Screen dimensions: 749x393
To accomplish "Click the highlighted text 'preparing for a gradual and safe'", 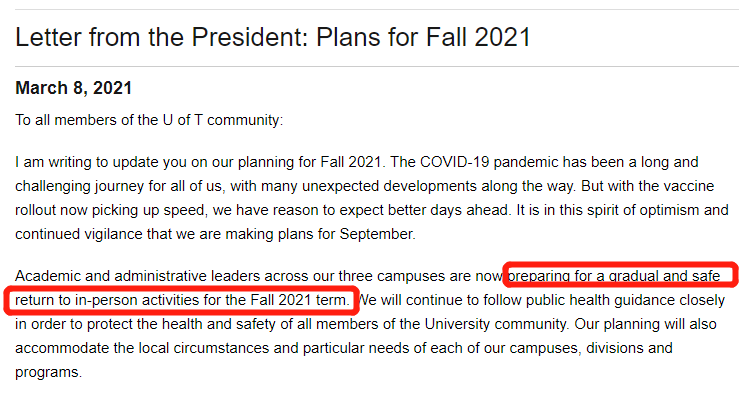I will (x=614, y=276).
